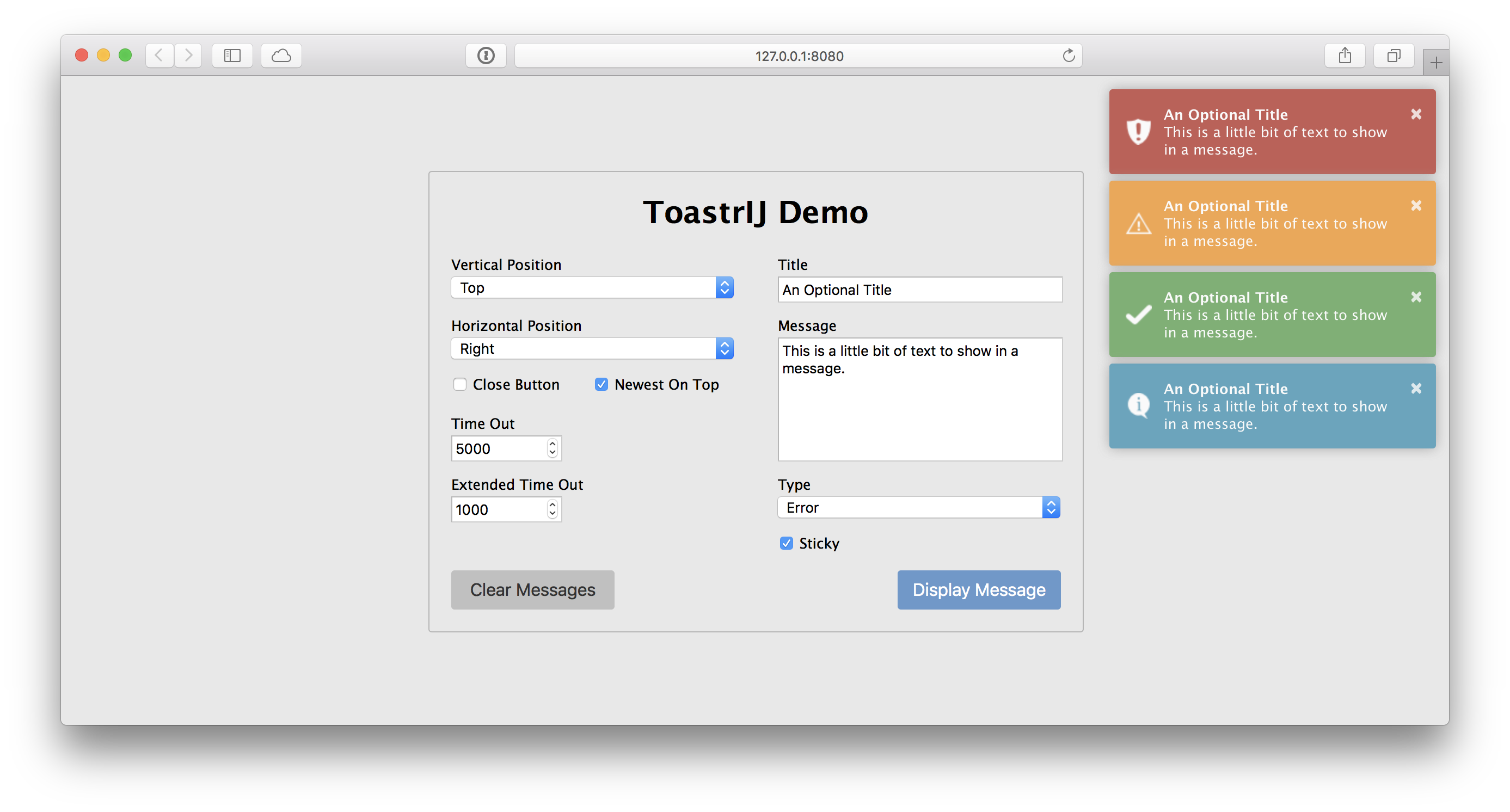This screenshot has width=1510, height=812.
Task: Dismiss the red error toast
Action: pos(1416,114)
